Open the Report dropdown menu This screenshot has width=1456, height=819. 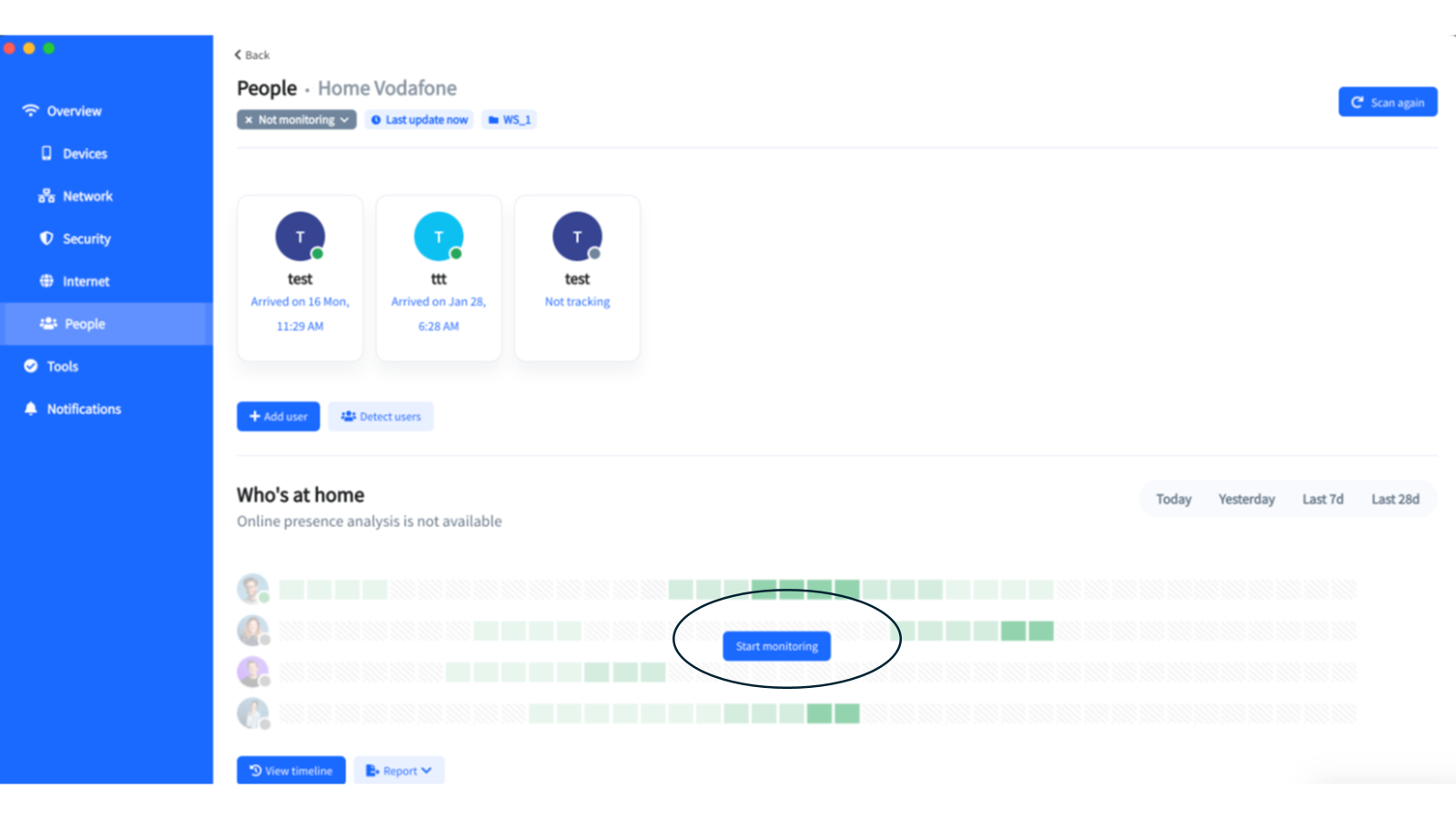399,771
